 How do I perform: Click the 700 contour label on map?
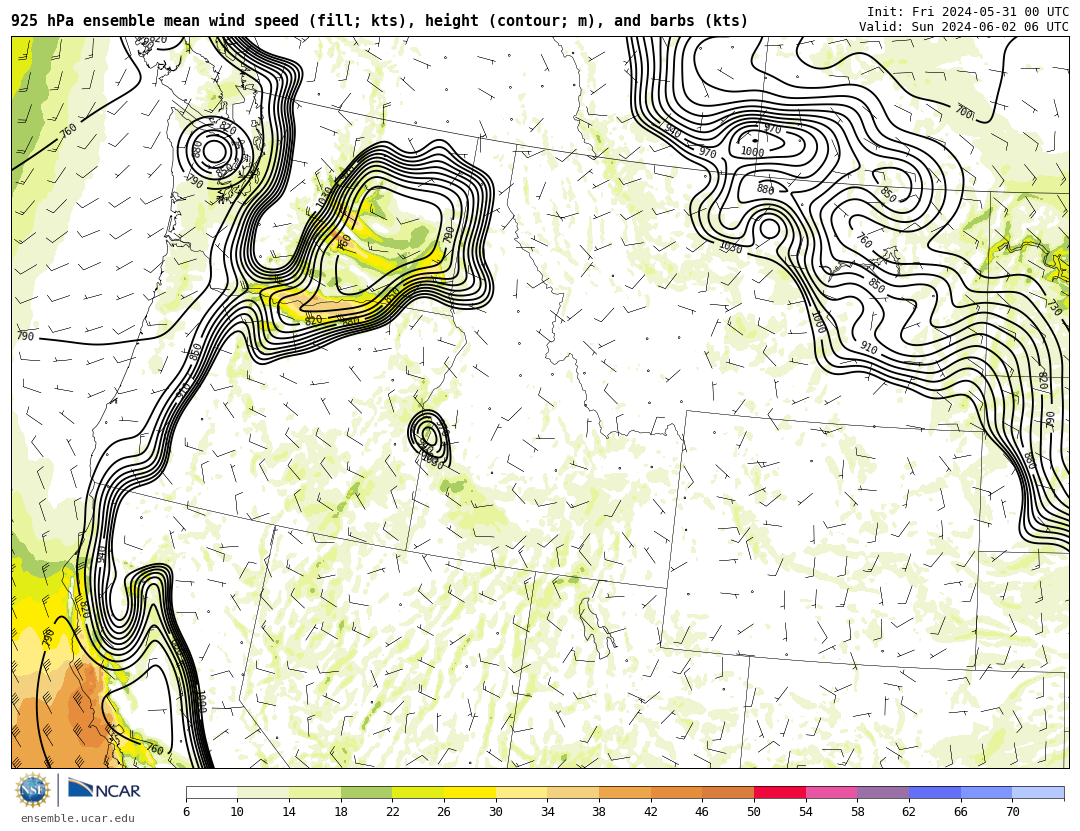(x=964, y=112)
